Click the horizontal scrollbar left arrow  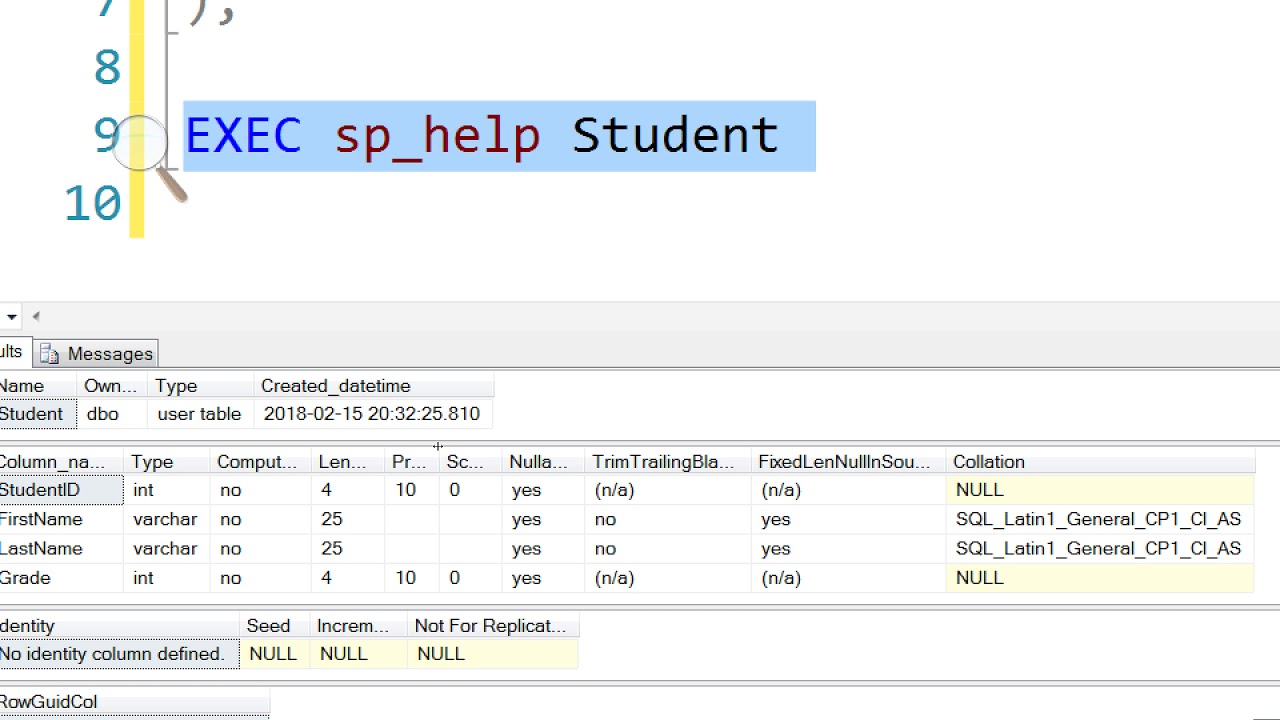coord(36,317)
